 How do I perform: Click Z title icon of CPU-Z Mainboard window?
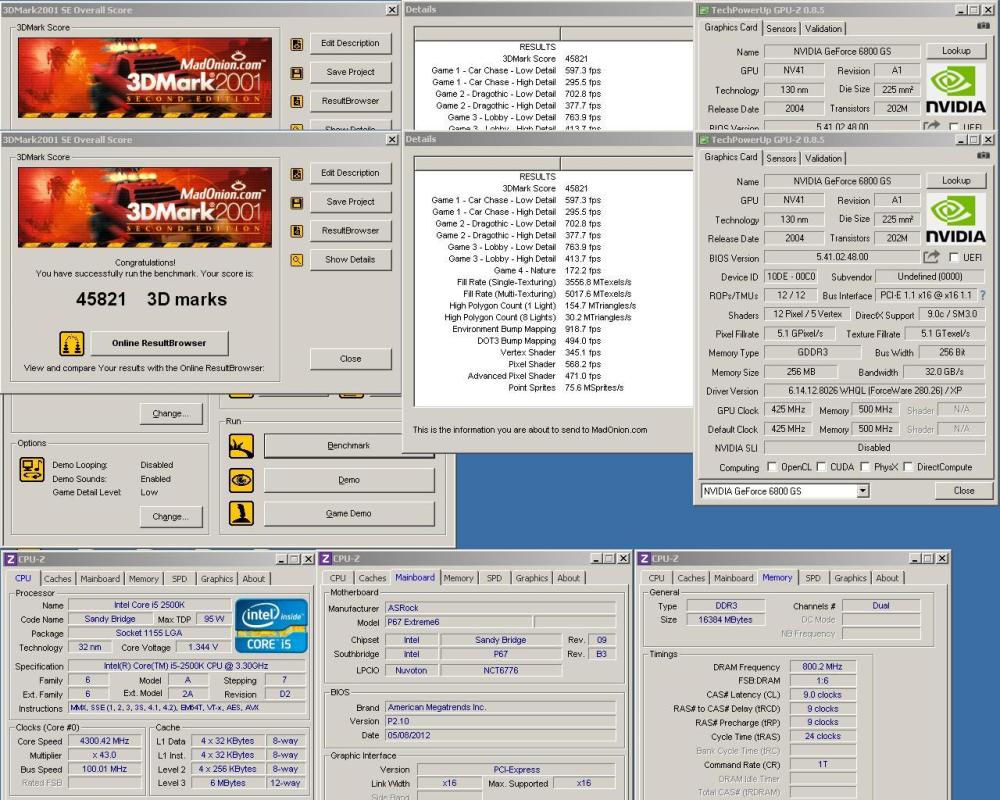pos(326,559)
